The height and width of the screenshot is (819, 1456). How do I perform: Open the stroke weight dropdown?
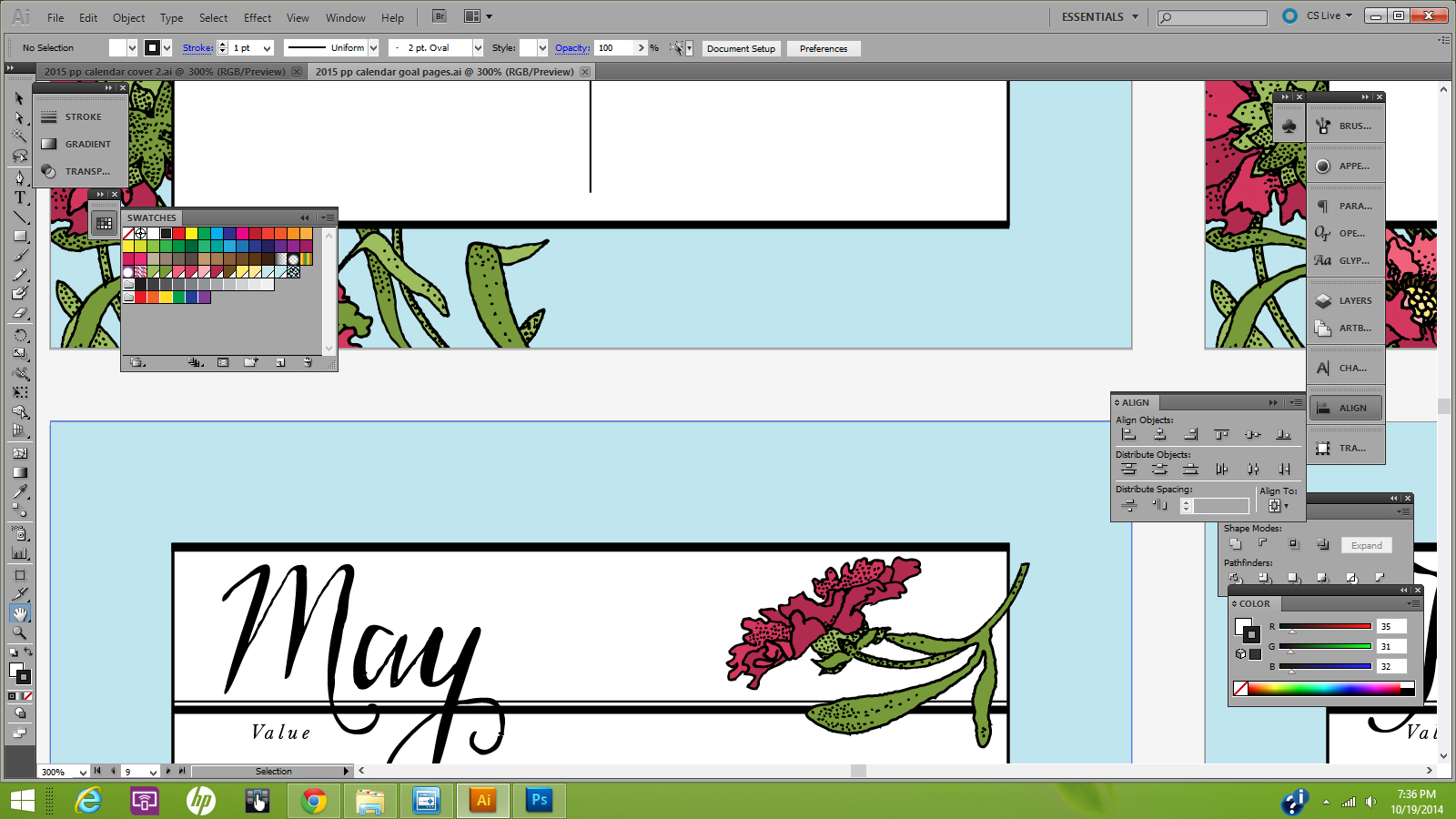coord(267,48)
